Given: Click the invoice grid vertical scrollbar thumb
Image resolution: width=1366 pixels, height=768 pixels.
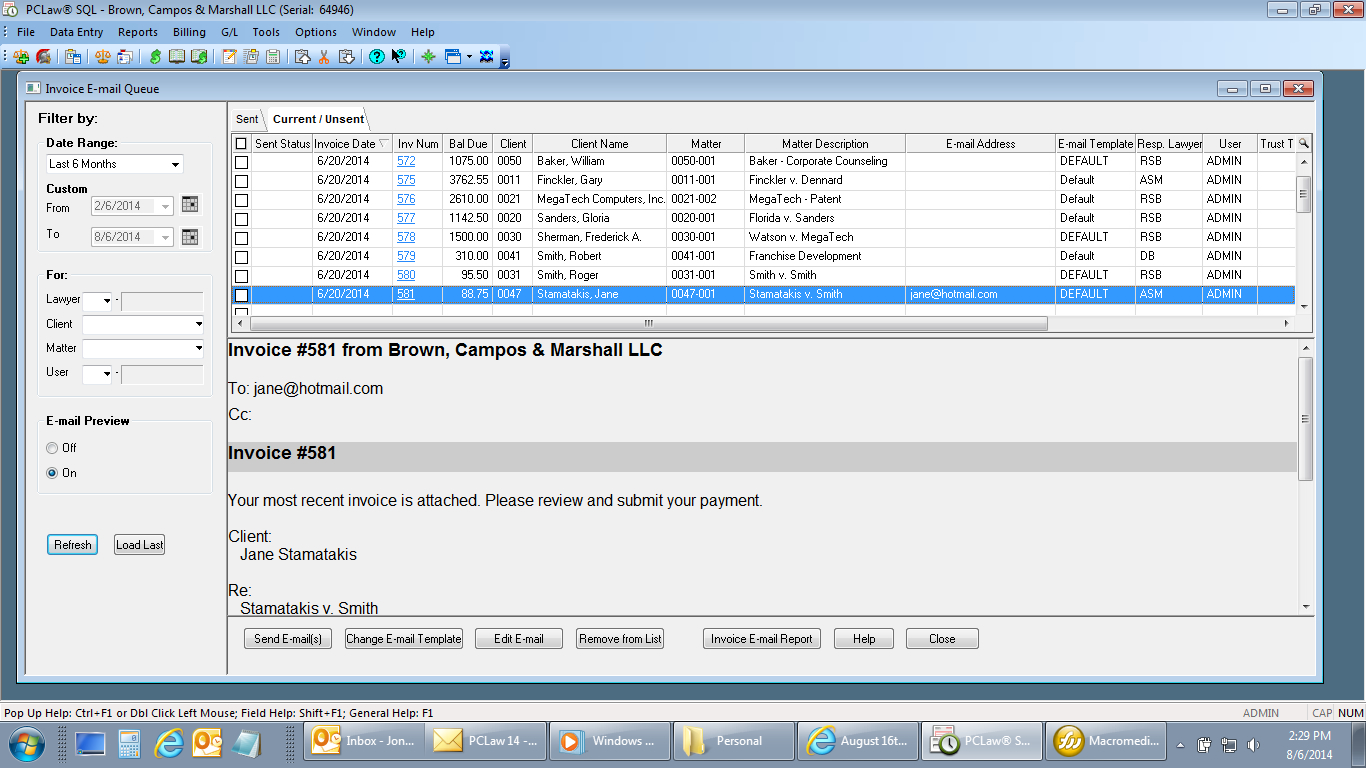Looking at the screenshot, I should coord(1303,194).
